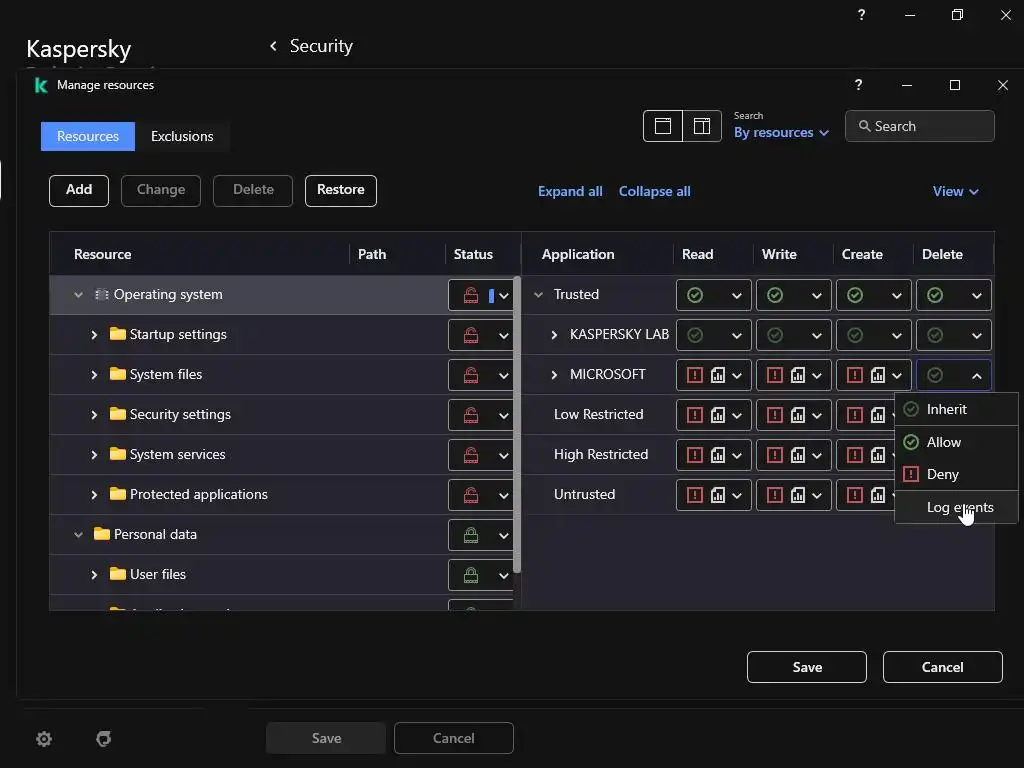Click Protected applications folder icon

tap(118, 494)
